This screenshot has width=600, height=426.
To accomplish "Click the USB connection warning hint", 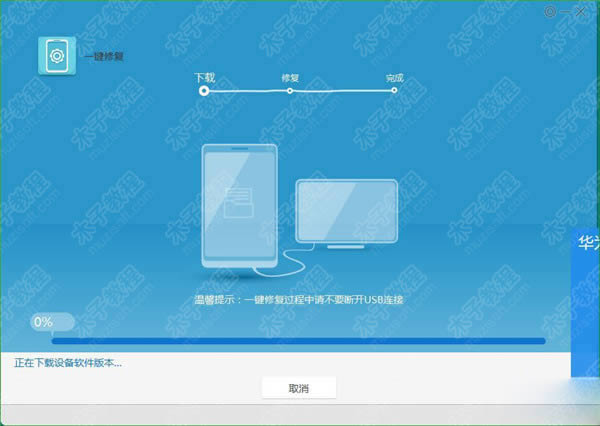I will click(298, 299).
